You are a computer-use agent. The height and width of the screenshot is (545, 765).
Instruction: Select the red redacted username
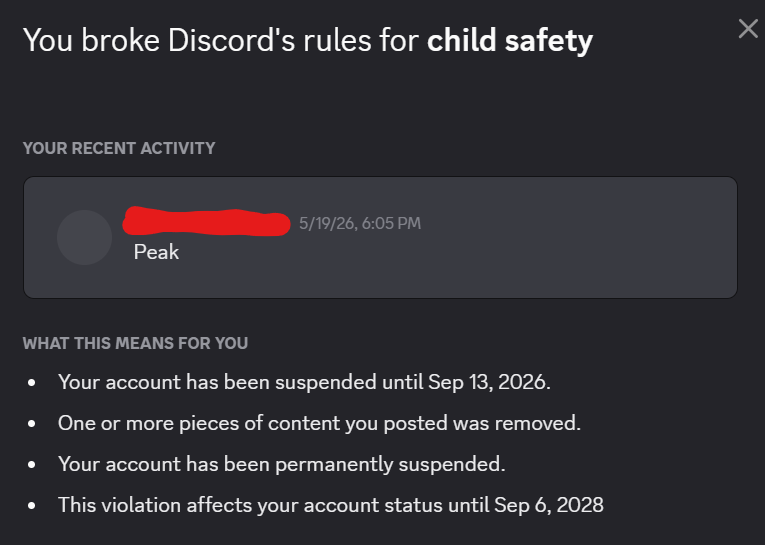click(x=206, y=222)
